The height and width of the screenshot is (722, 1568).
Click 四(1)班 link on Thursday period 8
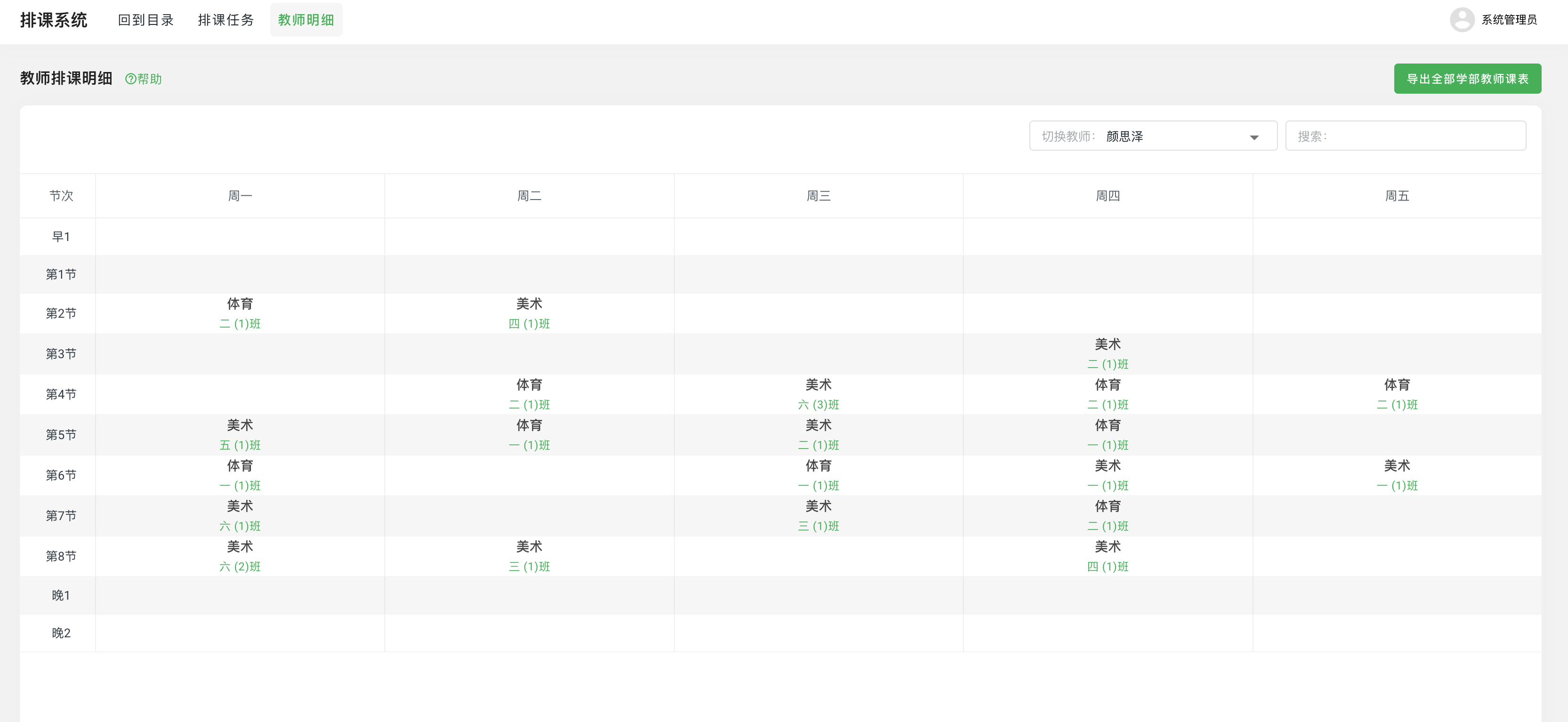pos(1107,566)
